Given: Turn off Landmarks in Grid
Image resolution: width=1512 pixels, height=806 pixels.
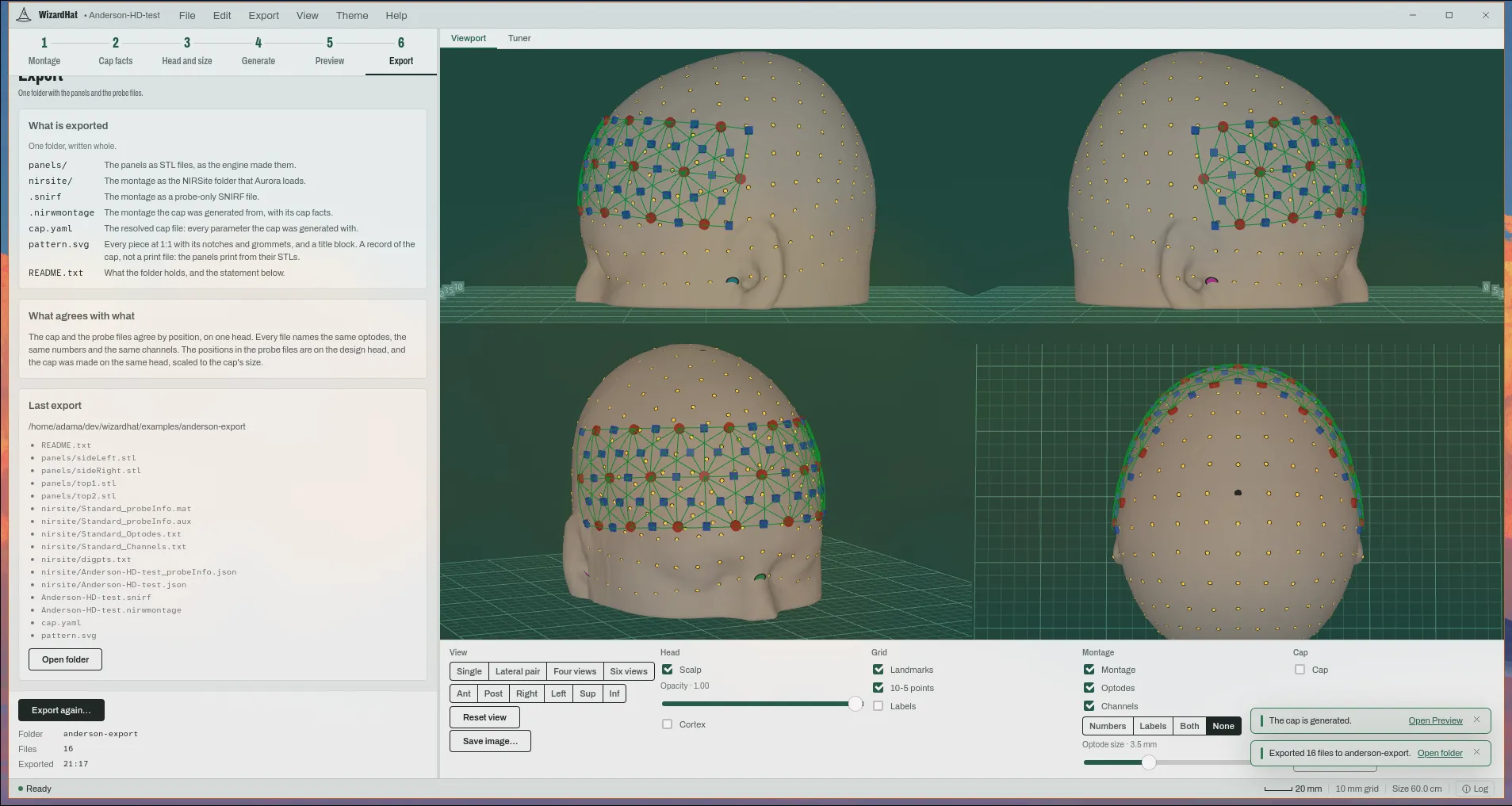Looking at the screenshot, I should [x=878, y=670].
